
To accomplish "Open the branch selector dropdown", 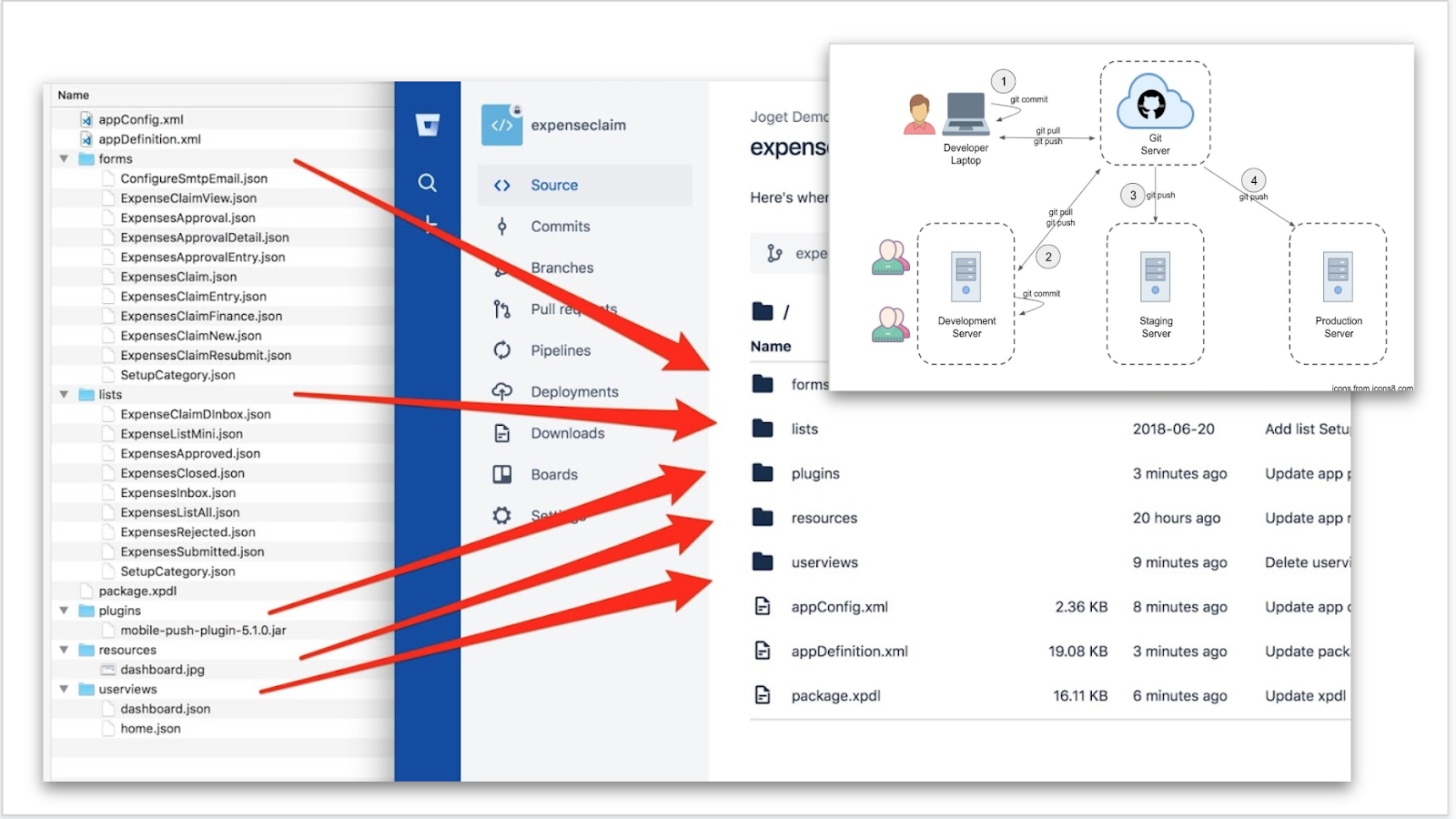I will 791,253.
